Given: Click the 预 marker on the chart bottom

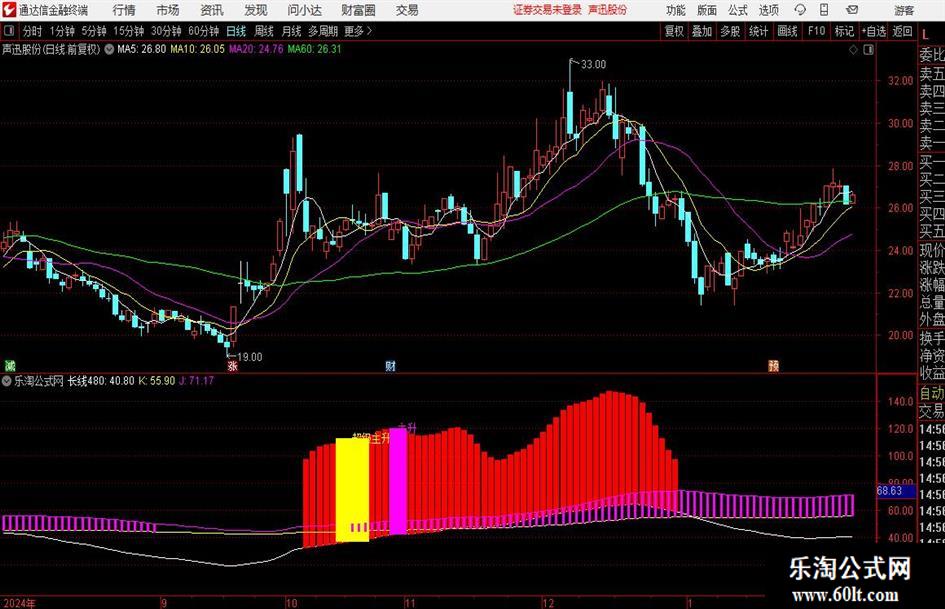Looking at the screenshot, I should (774, 365).
